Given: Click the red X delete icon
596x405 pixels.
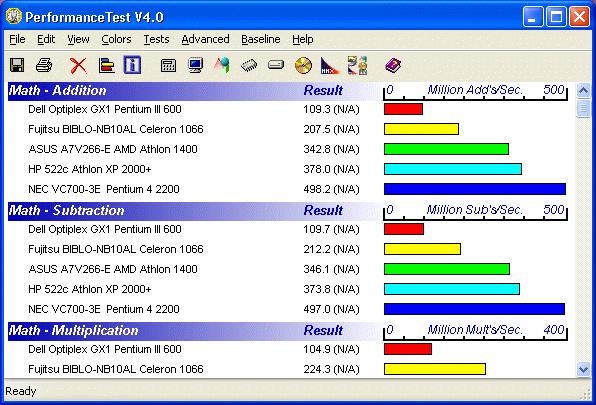Looking at the screenshot, I should [78, 65].
